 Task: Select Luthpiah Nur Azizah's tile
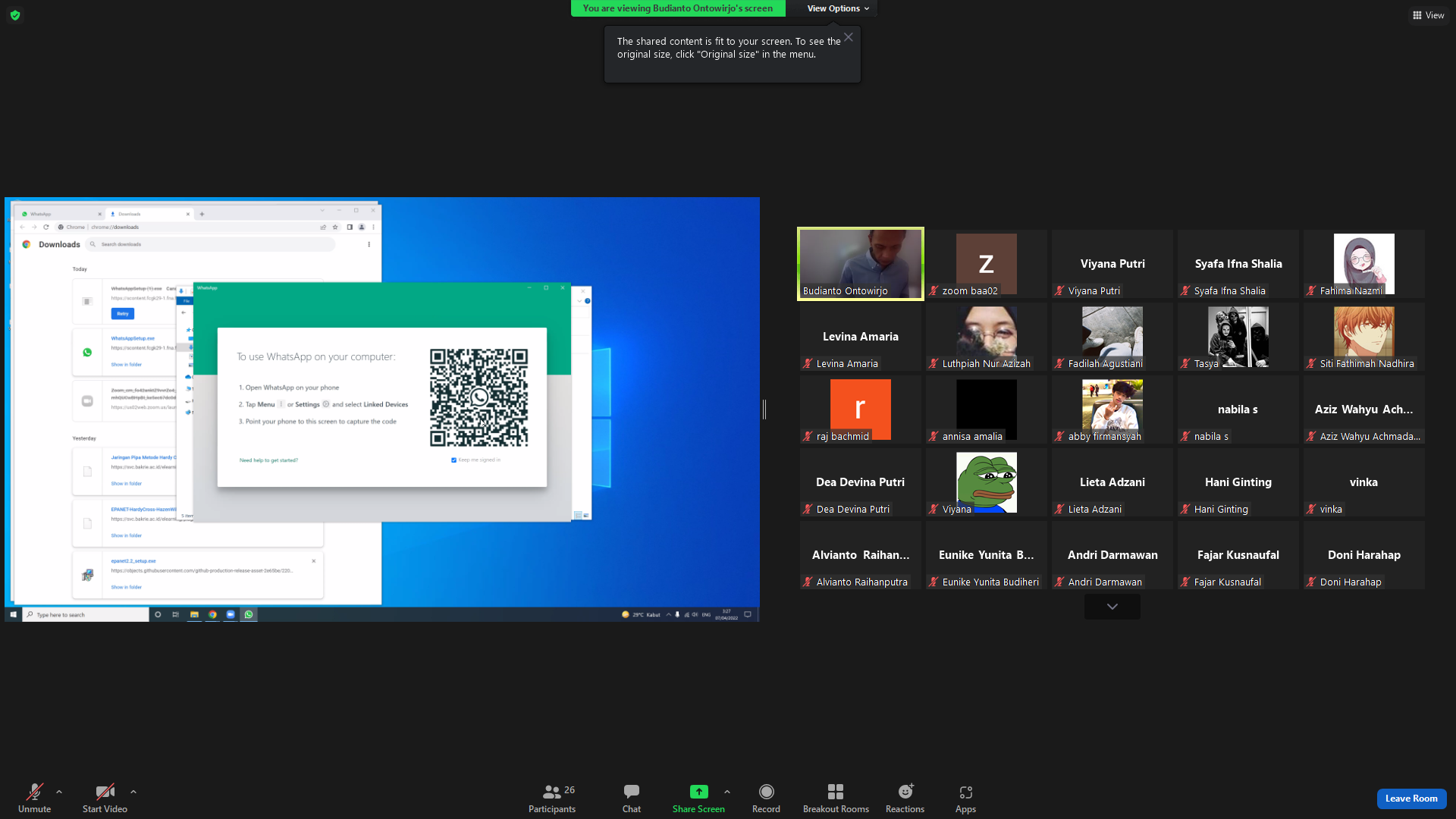(987, 337)
